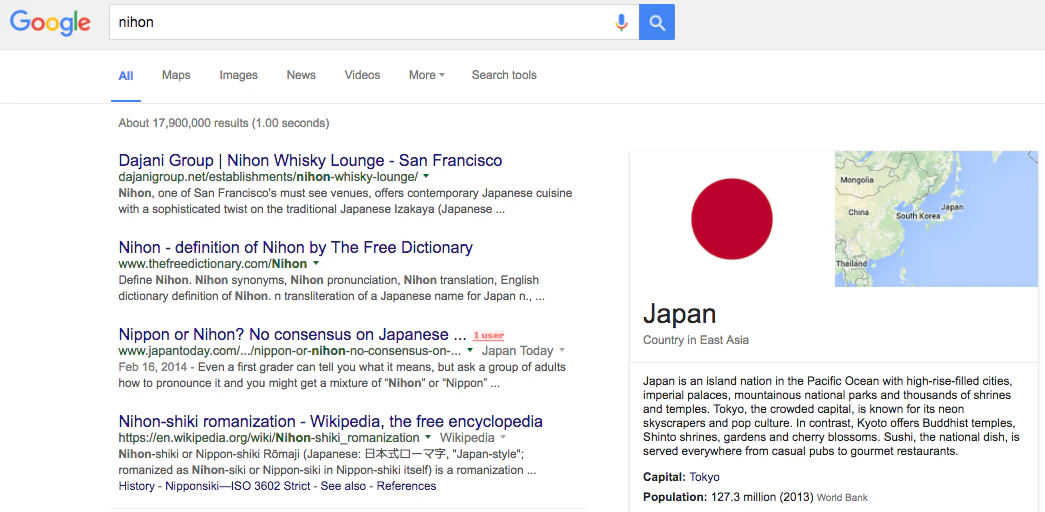This screenshot has width=1045, height=512.
Task: Switch to the Images tab
Action: coord(239,75)
